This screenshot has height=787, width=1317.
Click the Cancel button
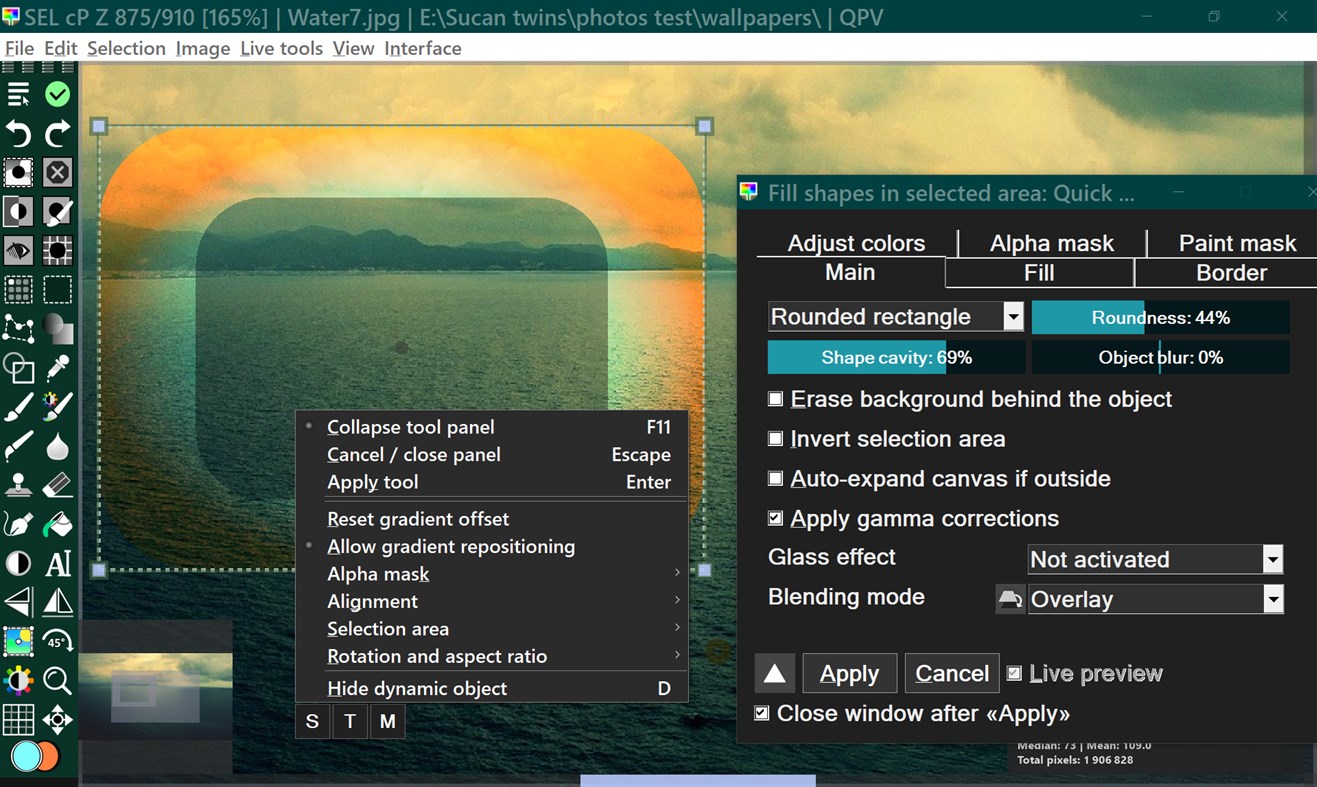point(951,673)
